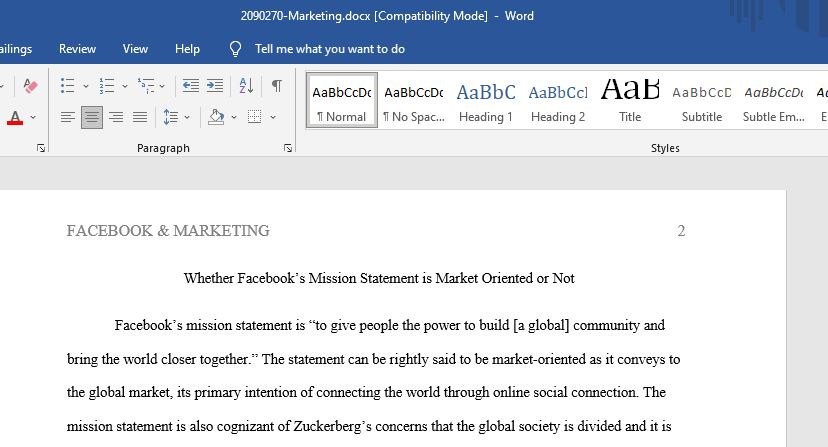
Task: Align text left
Action: [67, 117]
